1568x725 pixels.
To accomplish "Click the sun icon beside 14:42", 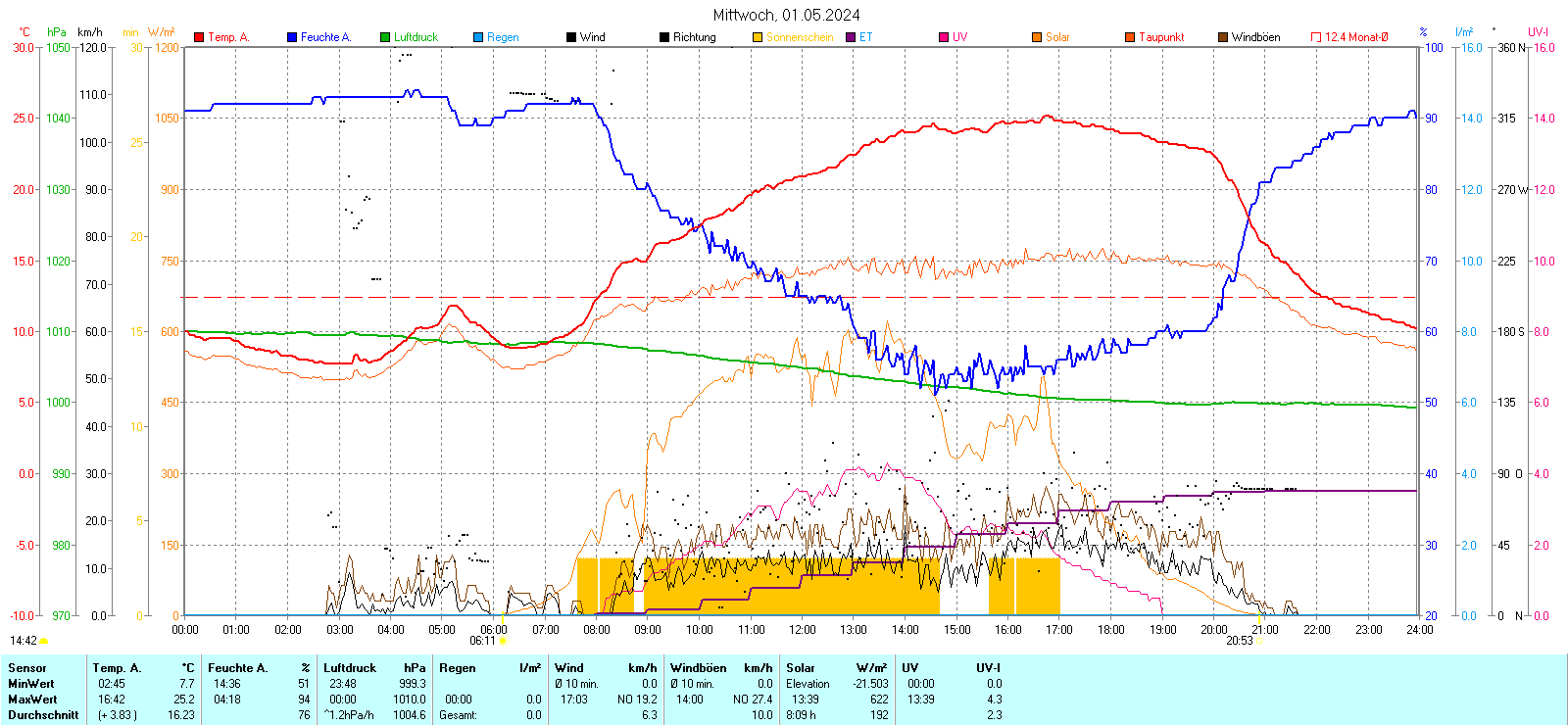I will tap(43, 641).
